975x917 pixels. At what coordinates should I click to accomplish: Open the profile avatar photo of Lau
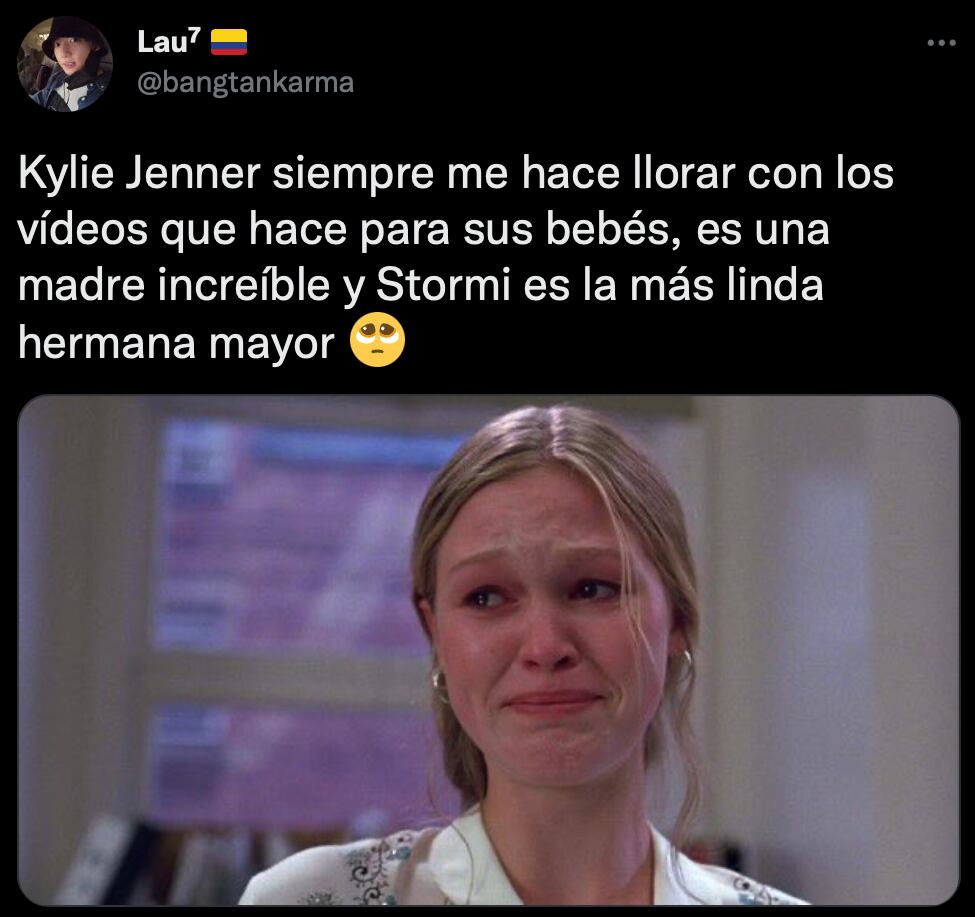click(65, 64)
